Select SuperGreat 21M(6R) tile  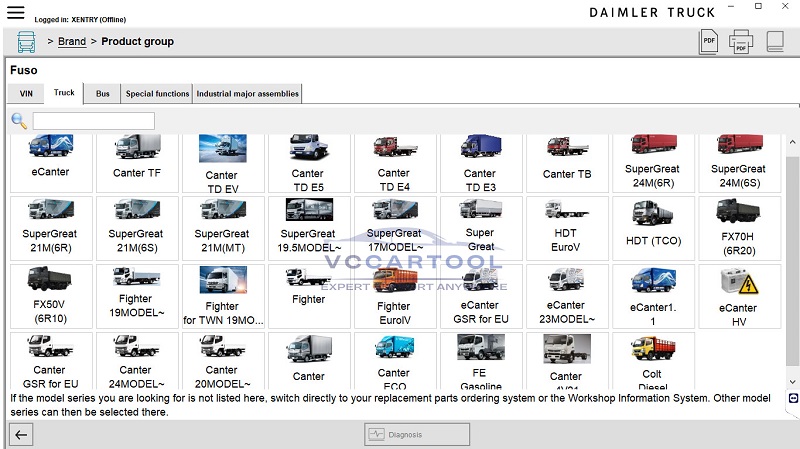coord(51,228)
